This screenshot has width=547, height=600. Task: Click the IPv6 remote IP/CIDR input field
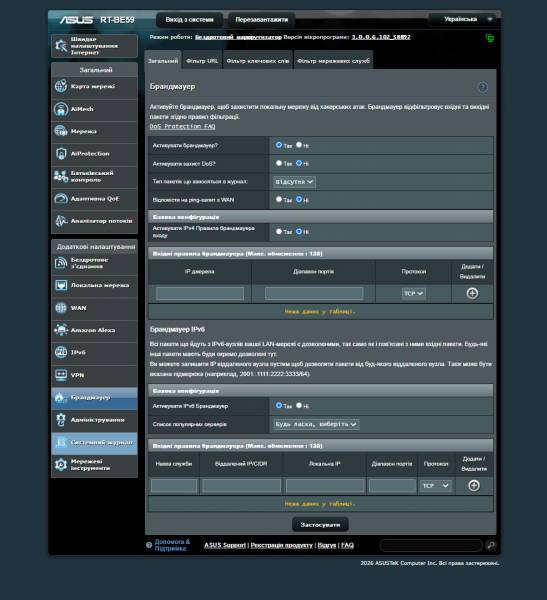click(242, 486)
